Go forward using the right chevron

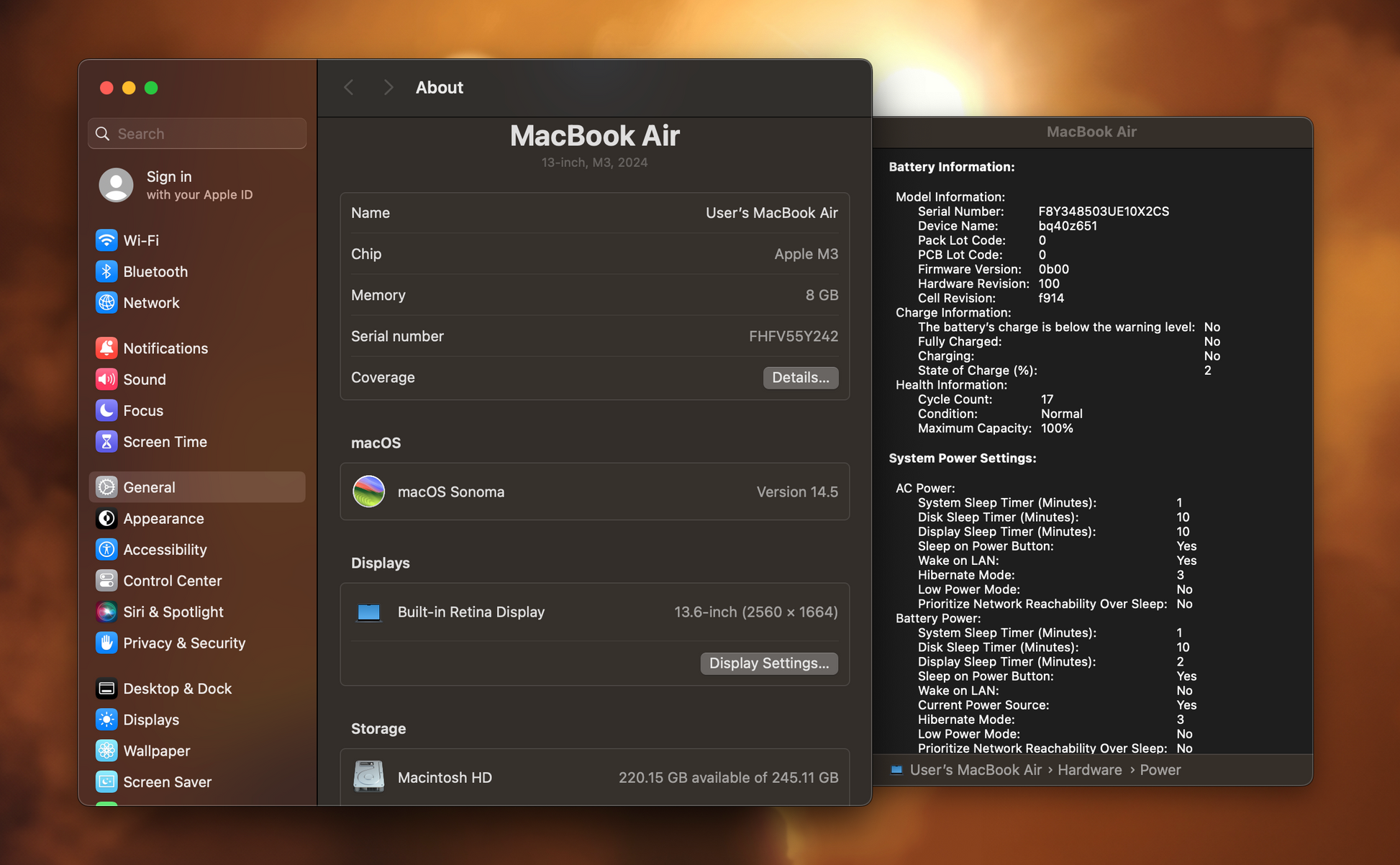[388, 88]
